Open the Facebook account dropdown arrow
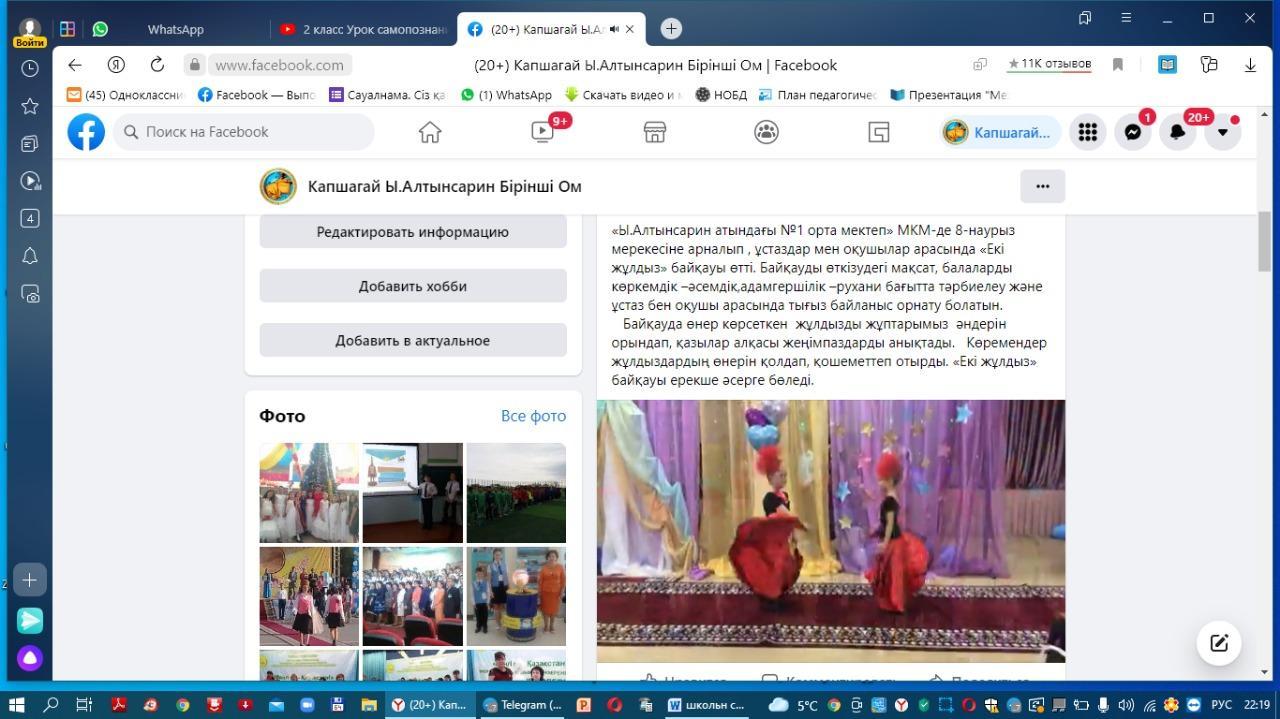The image size is (1280, 719). [x=1222, y=131]
